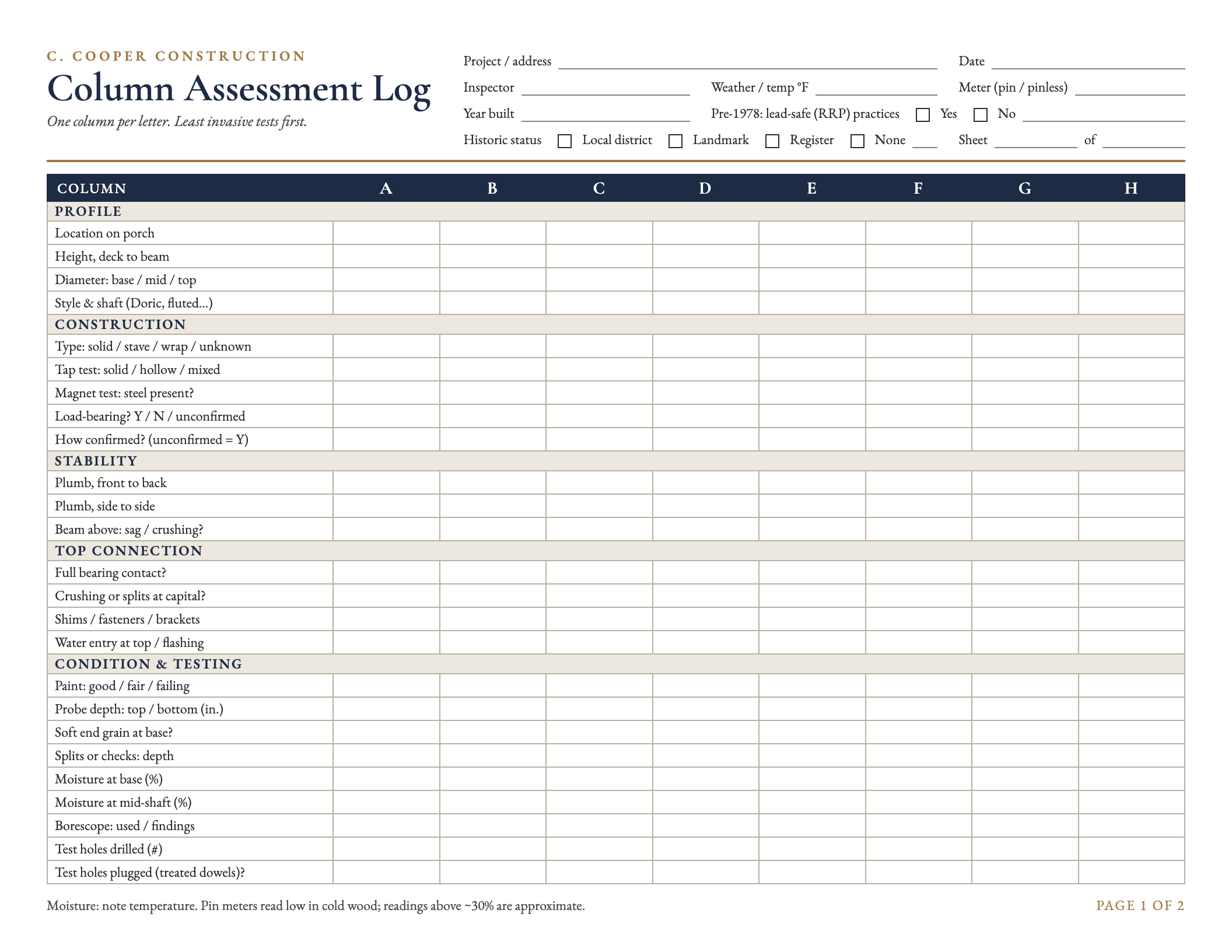This screenshot has width=1232, height=952.
Task: Click the C. COOPER CONSTRUCTION heading
Action: coord(176,56)
